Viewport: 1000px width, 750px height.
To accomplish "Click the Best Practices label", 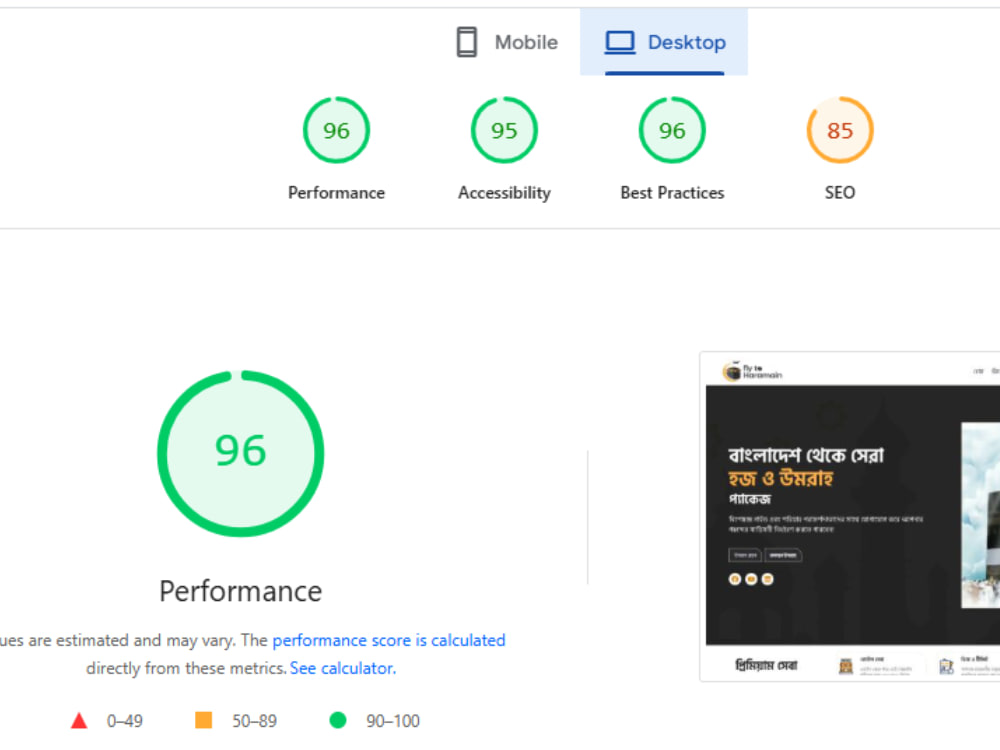I will click(672, 193).
